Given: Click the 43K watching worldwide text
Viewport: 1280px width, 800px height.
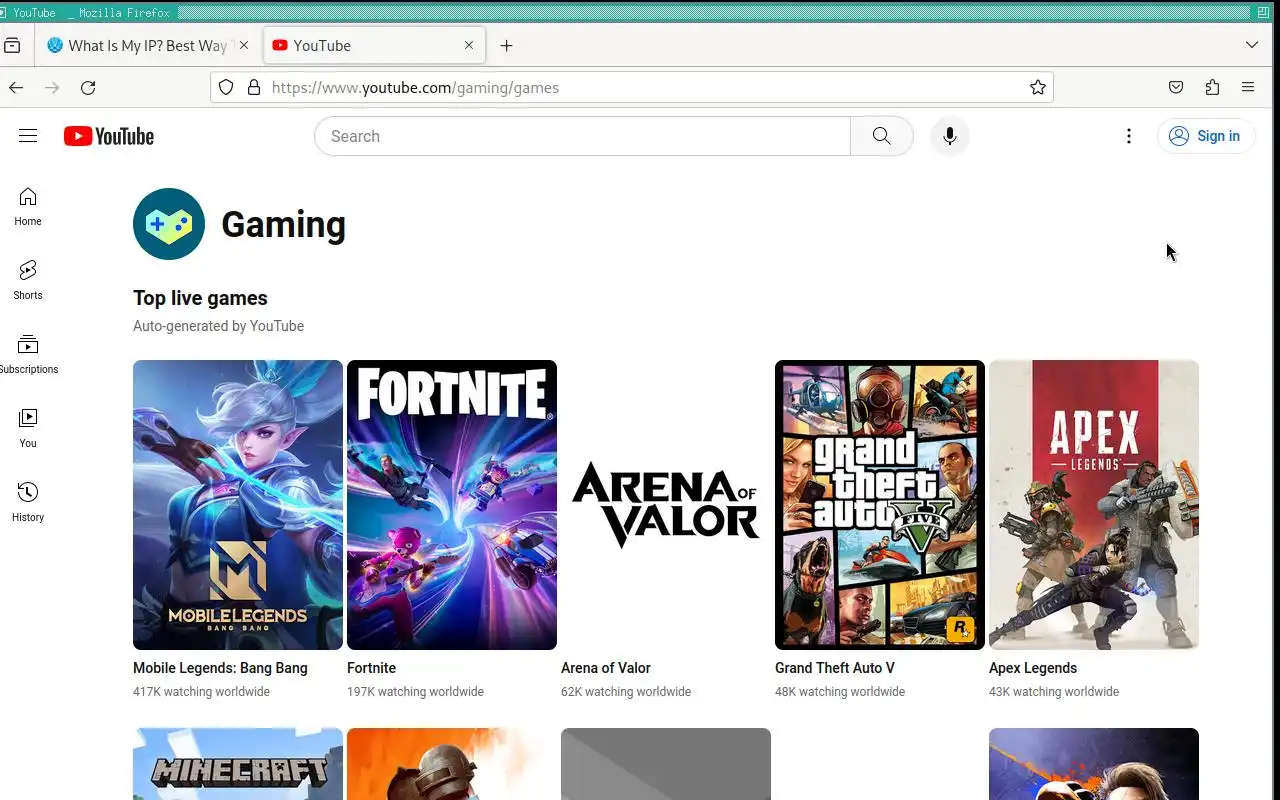Looking at the screenshot, I should pos(1054,692).
